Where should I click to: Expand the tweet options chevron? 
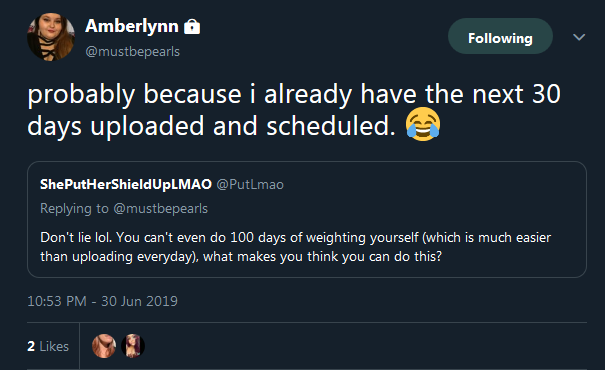pyautogui.click(x=579, y=37)
